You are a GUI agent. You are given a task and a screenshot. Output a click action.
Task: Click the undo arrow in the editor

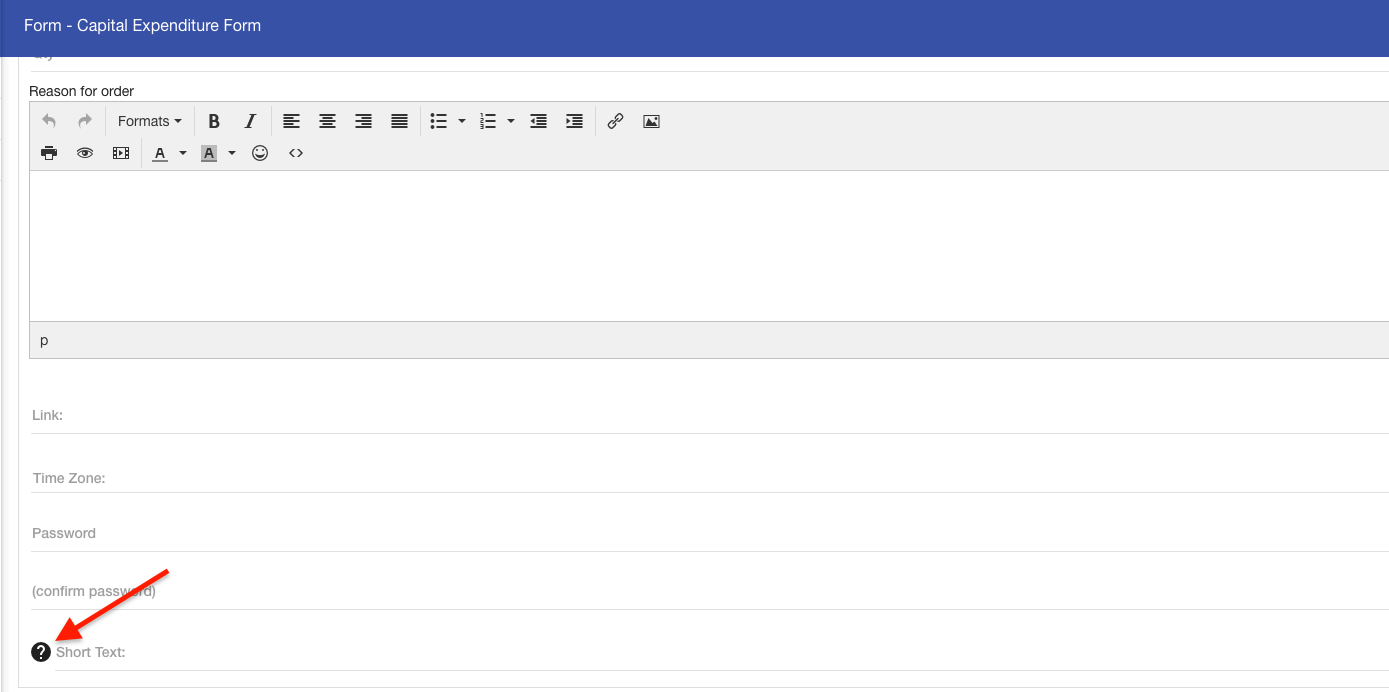click(48, 121)
